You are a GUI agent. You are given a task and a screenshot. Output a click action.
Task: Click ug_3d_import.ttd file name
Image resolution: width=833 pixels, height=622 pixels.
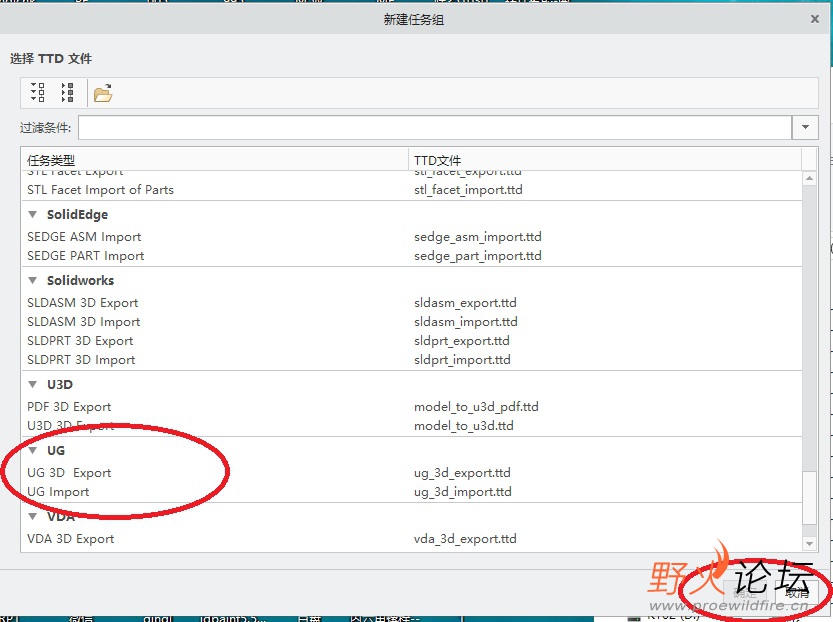(463, 492)
